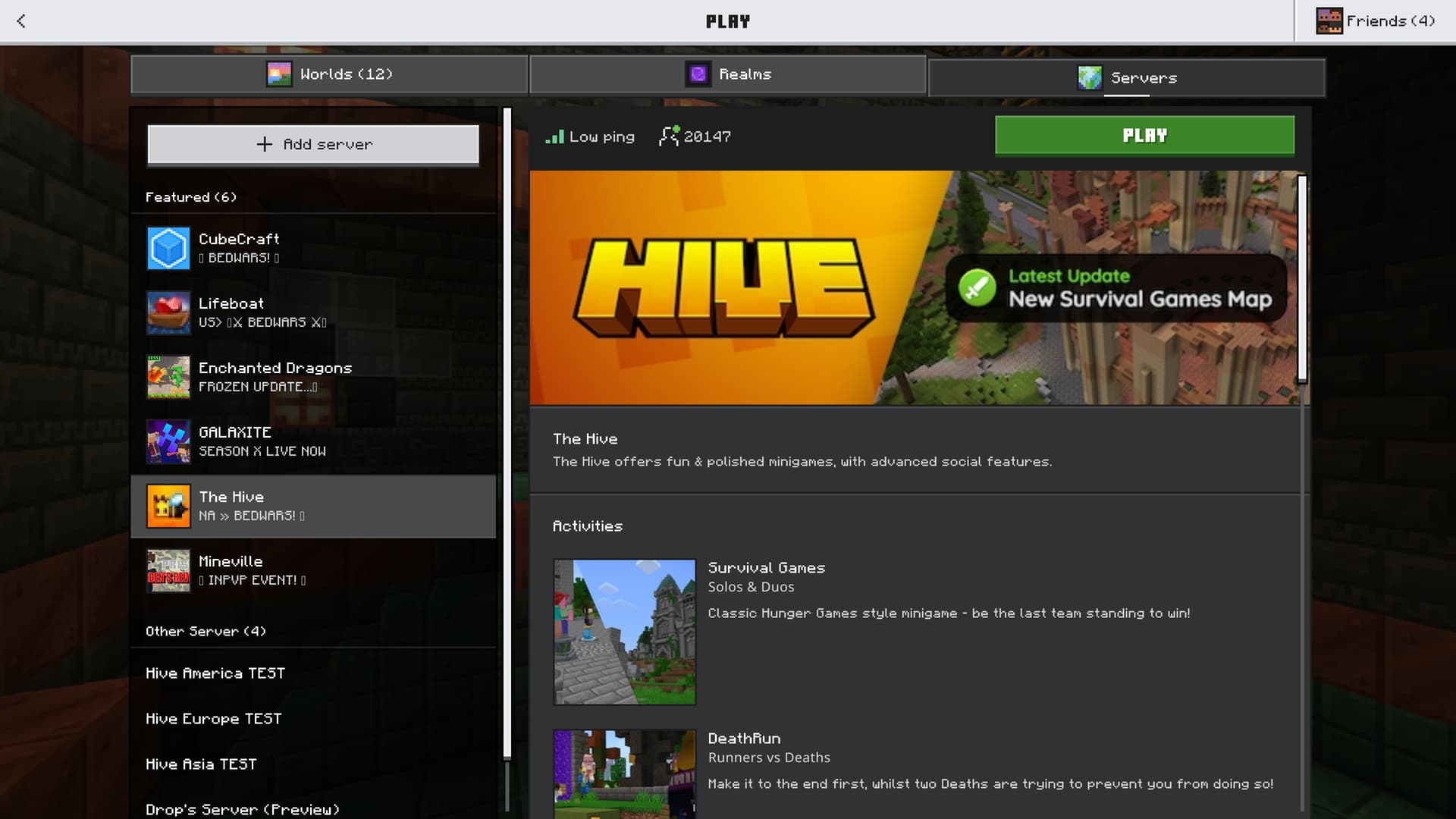Open the Friends (4) panel
Screen dimensions: 1456x819
point(1376,21)
